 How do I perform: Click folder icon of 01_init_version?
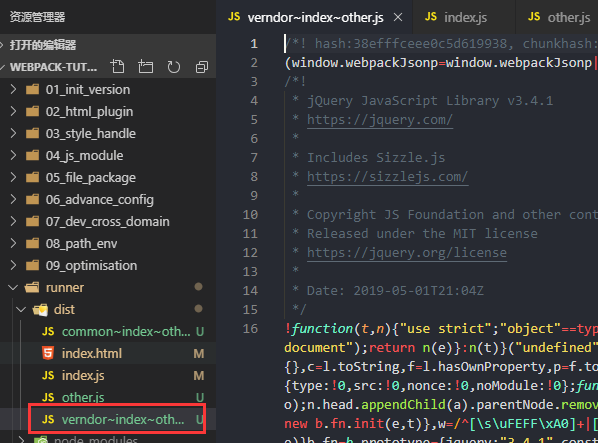[32, 90]
